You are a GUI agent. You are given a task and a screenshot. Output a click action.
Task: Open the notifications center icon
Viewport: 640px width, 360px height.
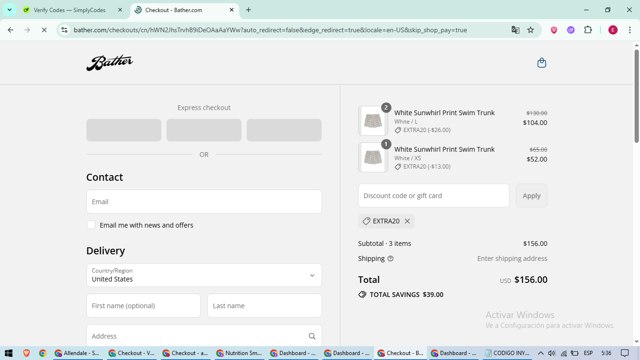[x=625, y=353]
